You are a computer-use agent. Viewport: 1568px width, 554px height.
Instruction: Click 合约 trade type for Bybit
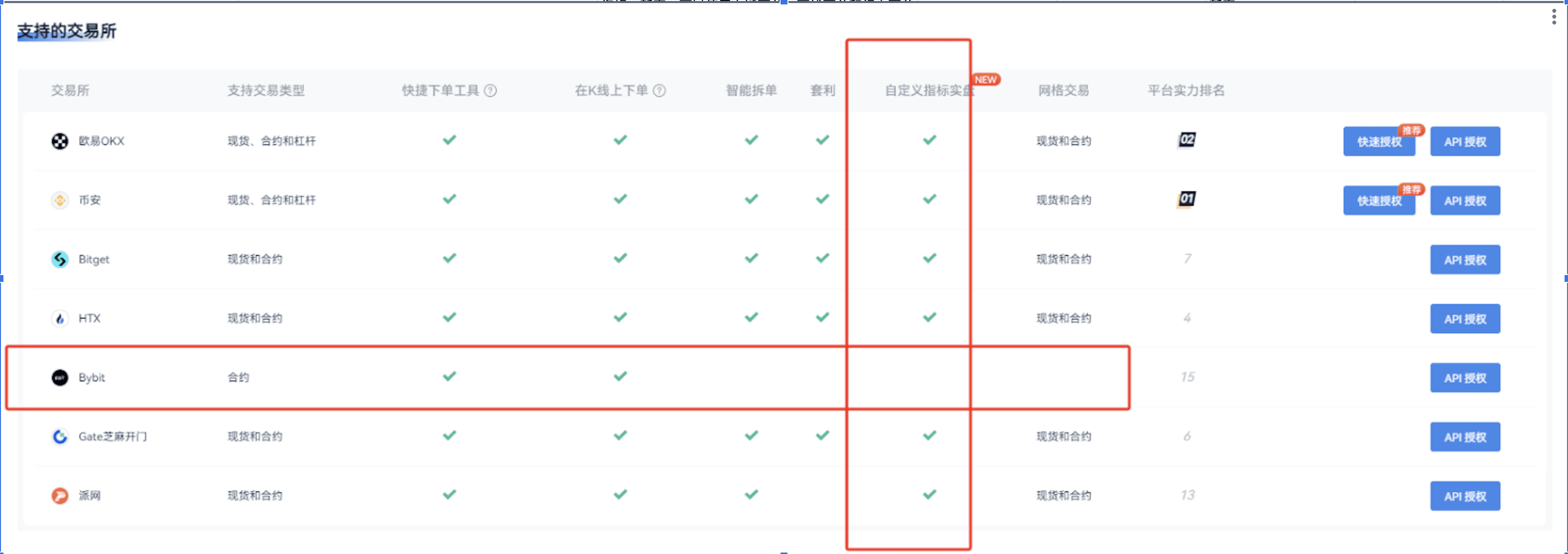238,378
